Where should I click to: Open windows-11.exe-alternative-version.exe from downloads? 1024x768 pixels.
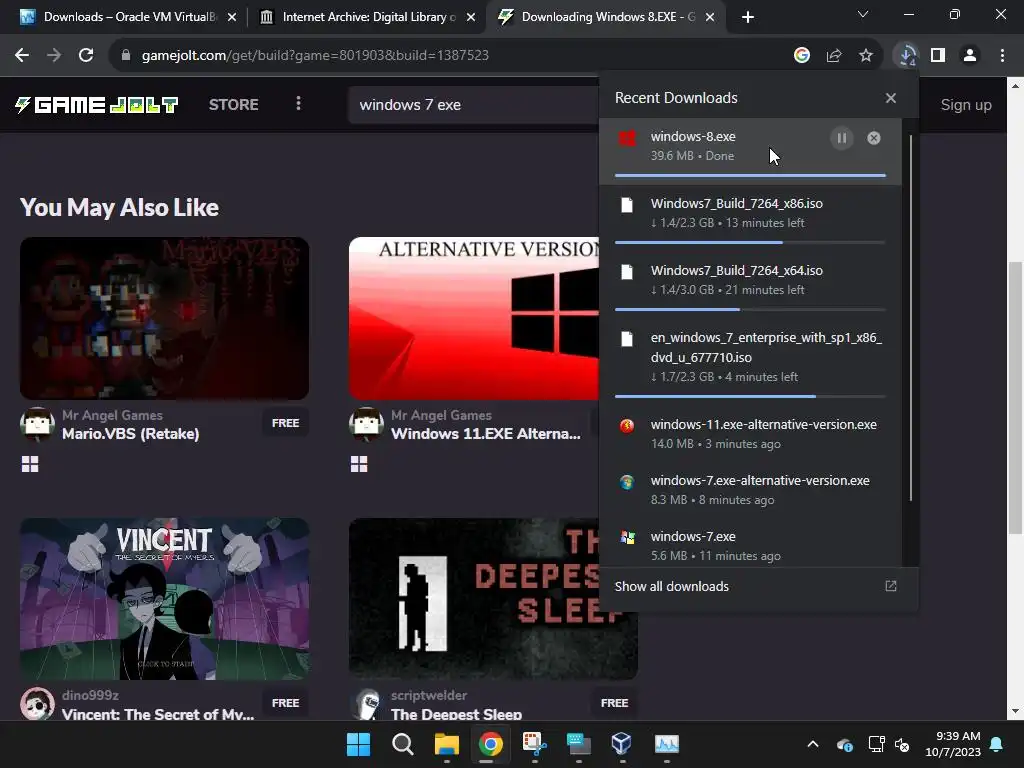[750, 434]
